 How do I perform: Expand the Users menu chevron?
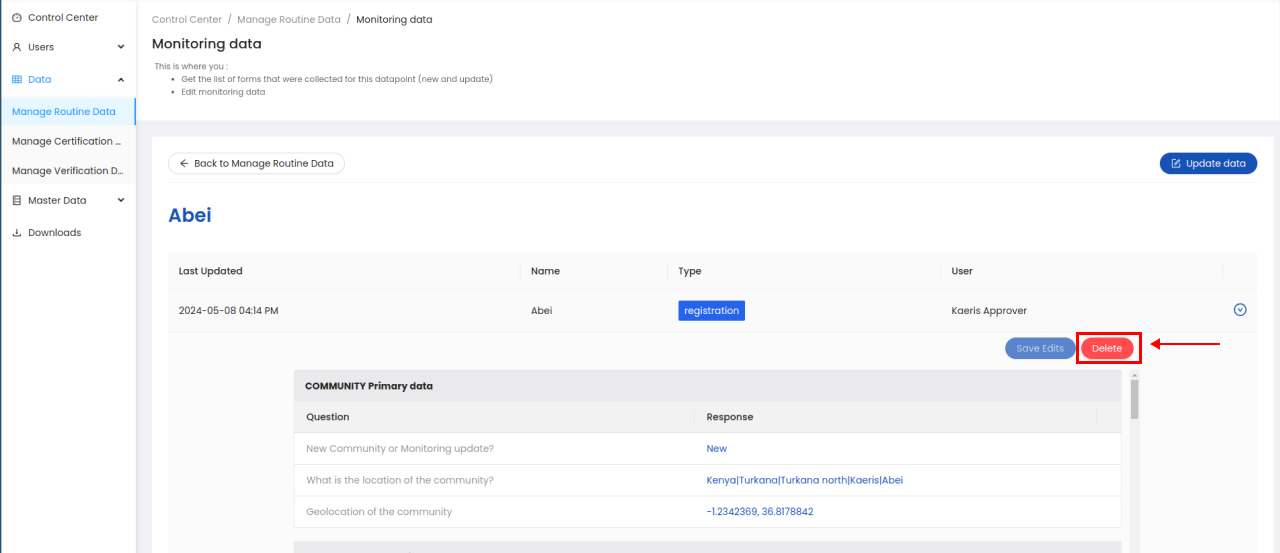(121, 47)
